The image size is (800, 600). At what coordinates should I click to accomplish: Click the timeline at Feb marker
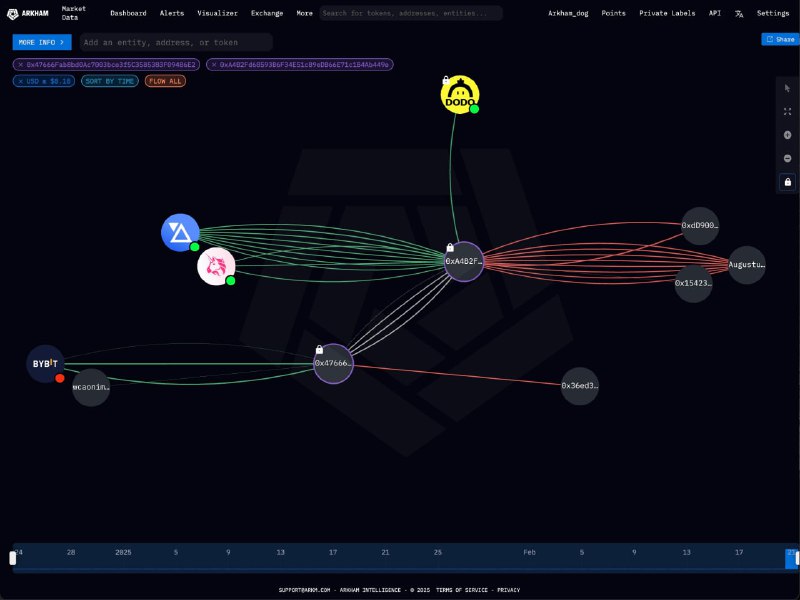[529, 553]
